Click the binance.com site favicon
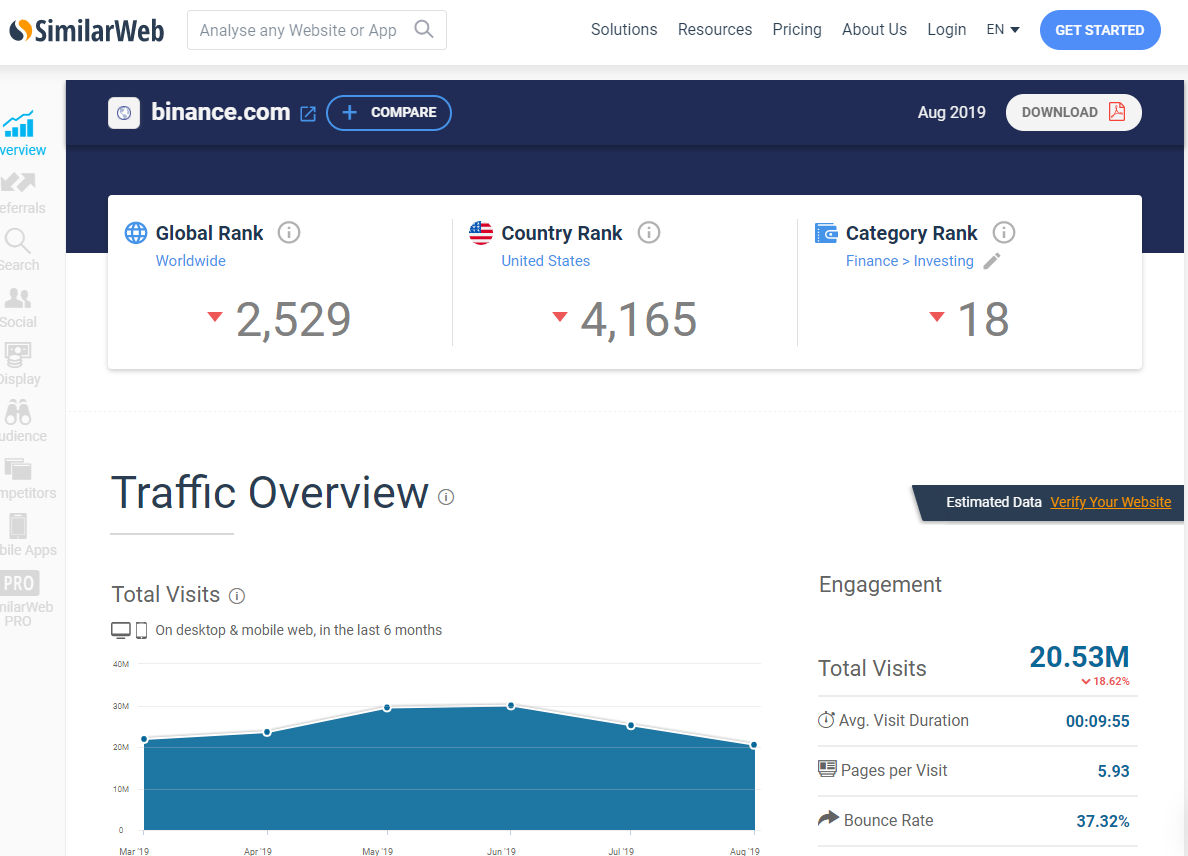 pyautogui.click(x=124, y=113)
